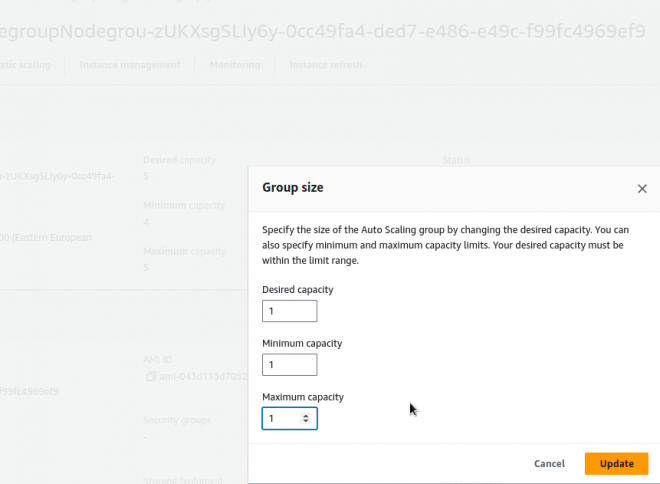Image resolution: width=660 pixels, height=484 pixels.
Task: Click the Maximum capacity label in dialog
Action: 302,396
